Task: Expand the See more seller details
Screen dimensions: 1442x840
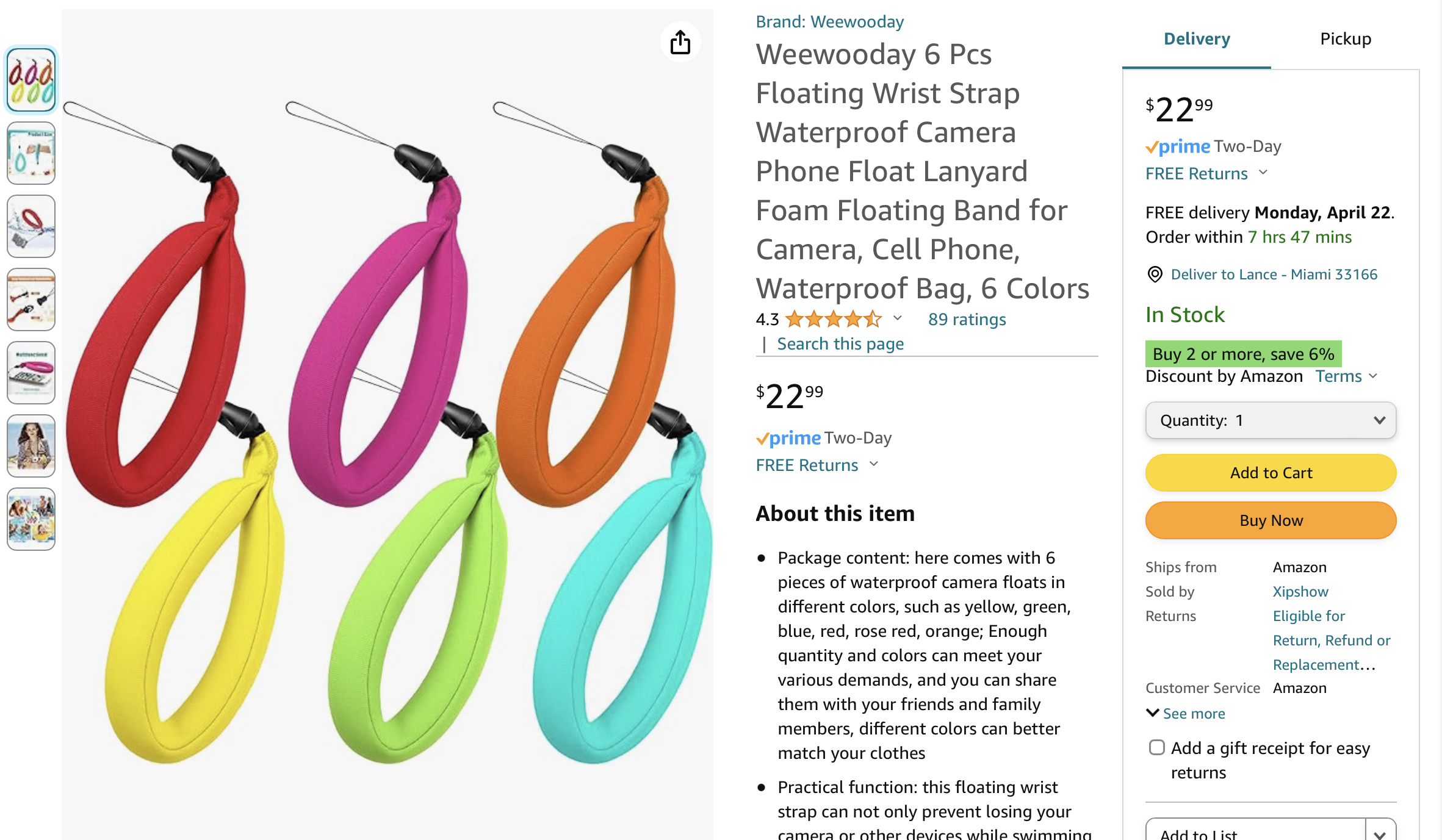Action: coord(1186,713)
